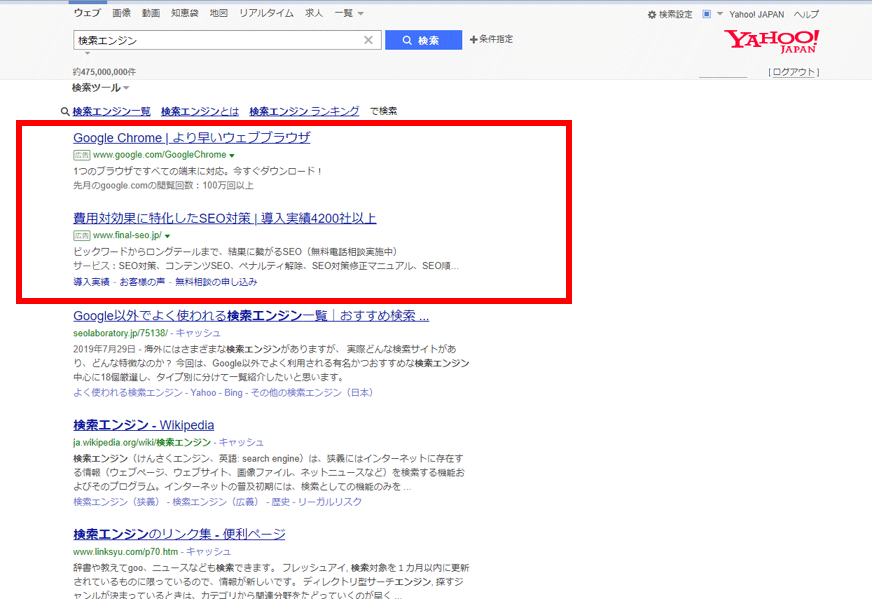Viewport: 872px width, 599px height.
Task: Click the 広告 badge on Google Chrome ad
Action: [82, 155]
